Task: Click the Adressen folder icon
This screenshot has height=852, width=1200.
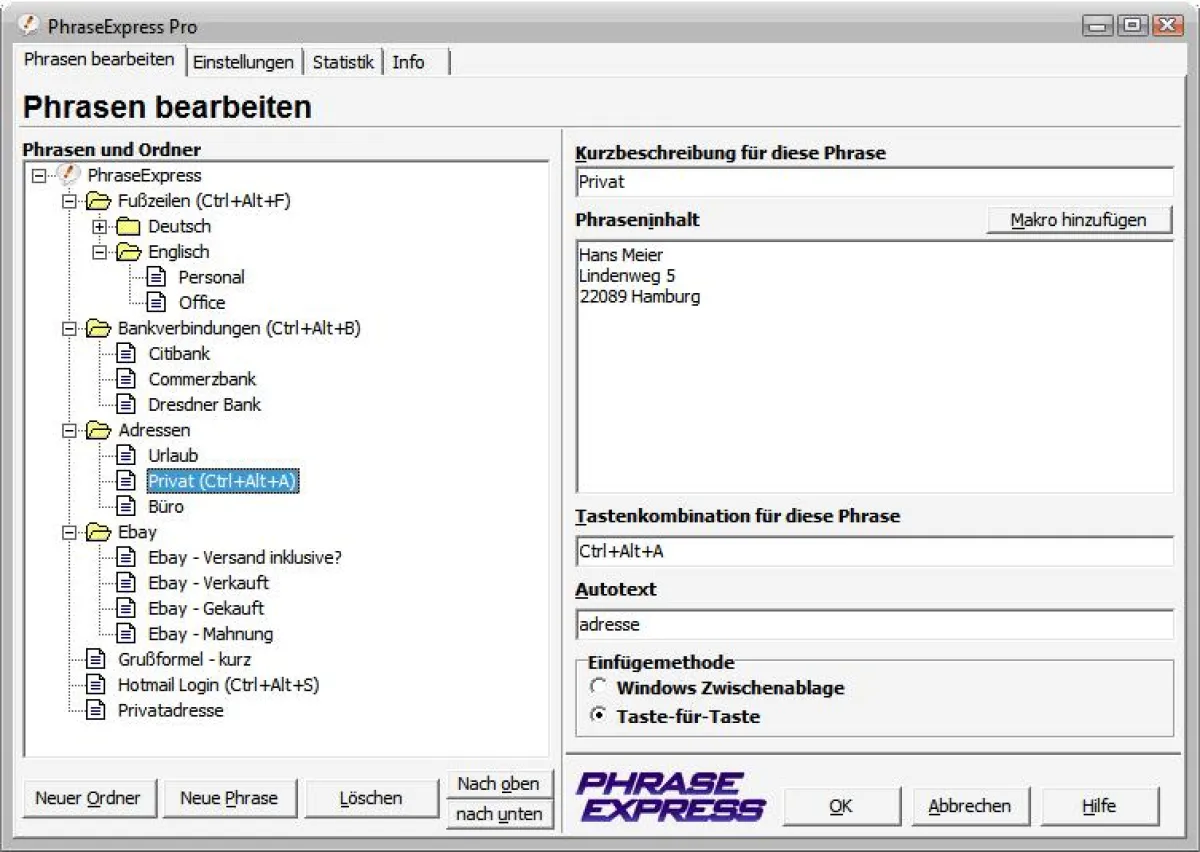Action: tap(98, 430)
